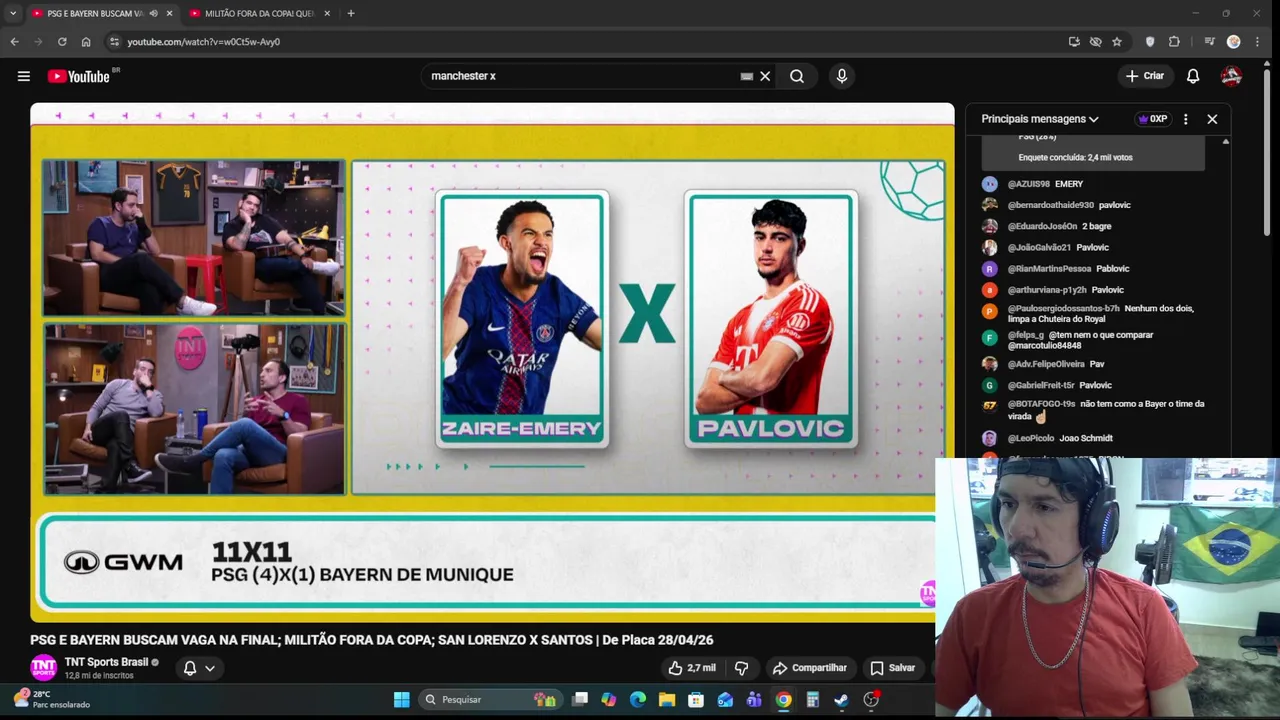View site information icon in address bar
This screenshot has height=720, width=1280.
pyautogui.click(x=114, y=42)
